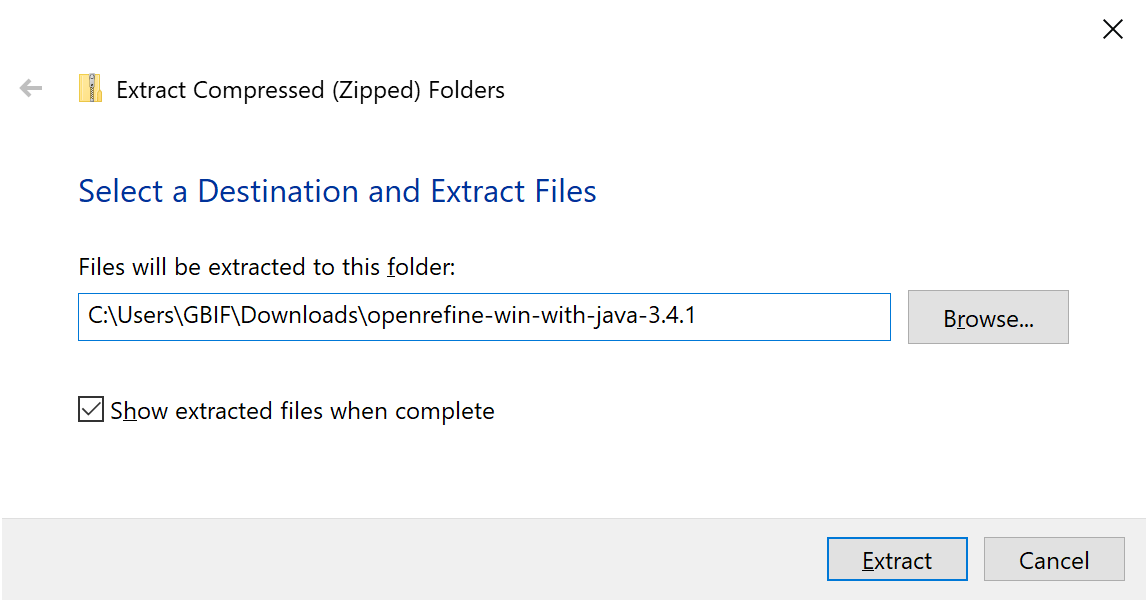
Task: Click the 'Select a Destination and Extract Files' heading
Action: click(x=337, y=191)
